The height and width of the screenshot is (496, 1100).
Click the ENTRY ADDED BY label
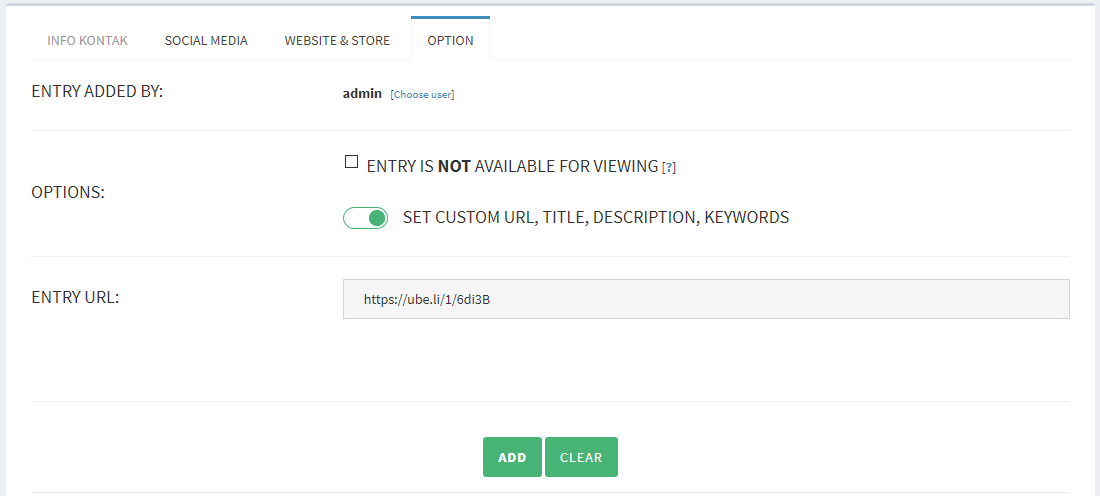[x=98, y=91]
